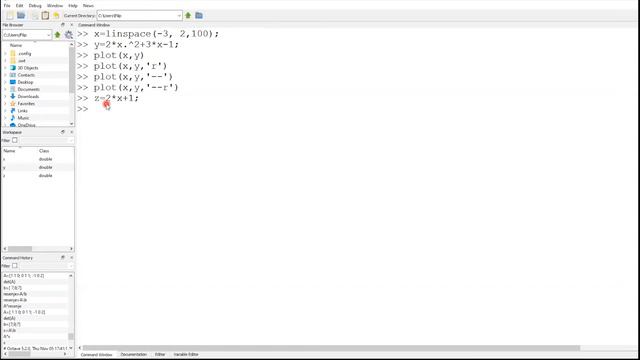
Task: Click the Undo toolbar icon
Action: point(56,16)
